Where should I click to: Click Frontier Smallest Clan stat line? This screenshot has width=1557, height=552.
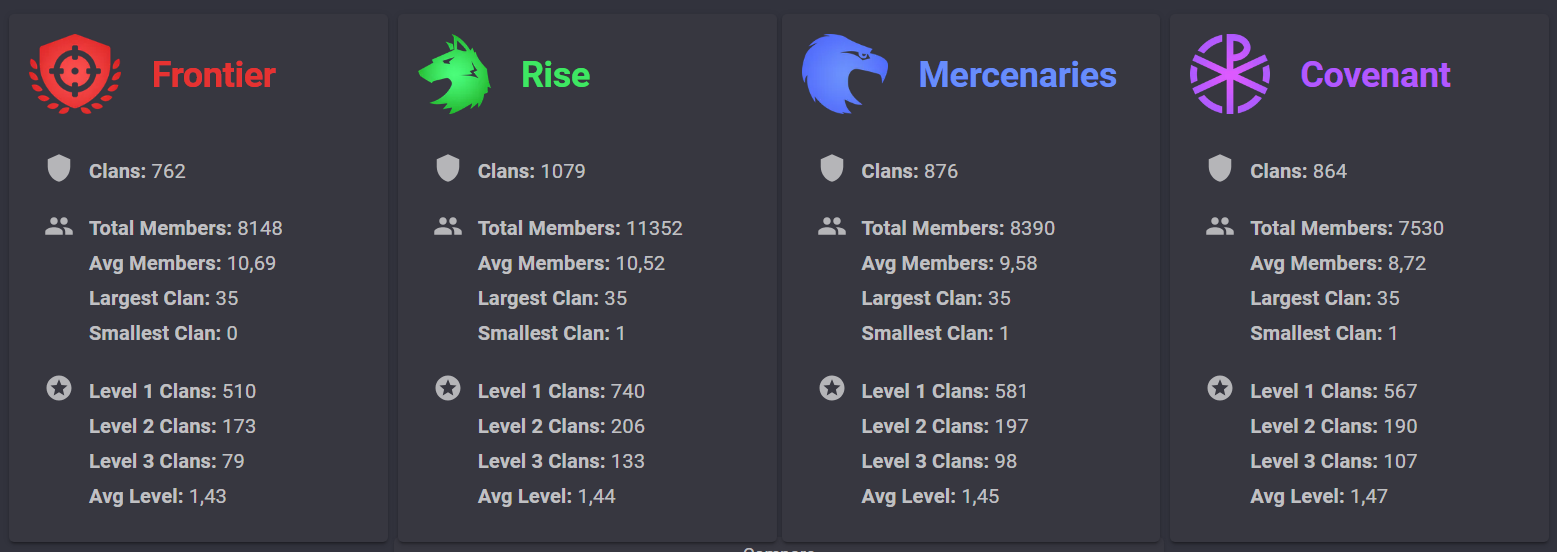click(164, 333)
